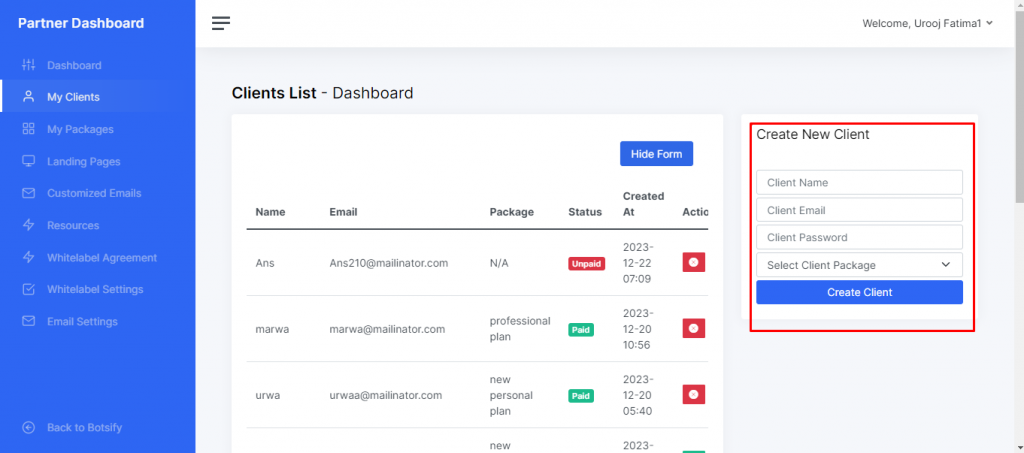Open Landing Pages section
The height and width of the screenshot is (453, 1024).
[x=84, y=161]
